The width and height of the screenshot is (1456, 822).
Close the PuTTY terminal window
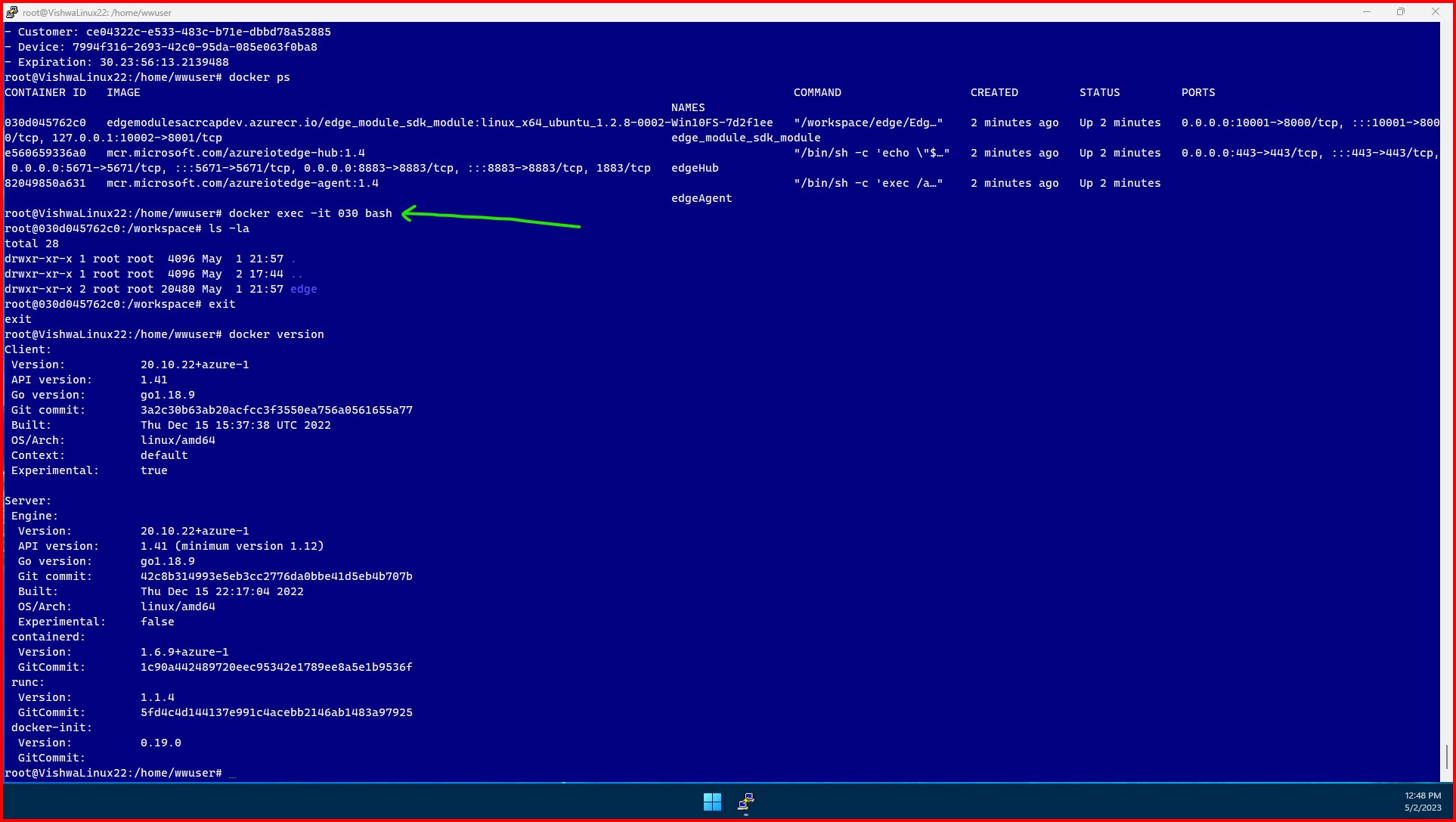click(1435, 12)
